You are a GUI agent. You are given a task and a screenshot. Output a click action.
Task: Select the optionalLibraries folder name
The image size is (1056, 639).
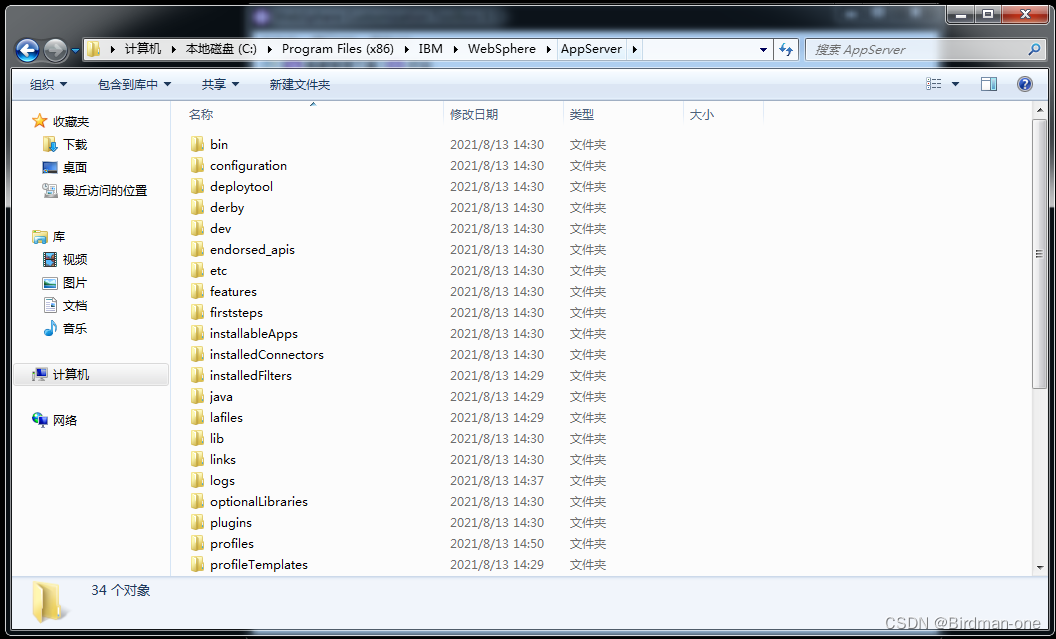(259, 502)
